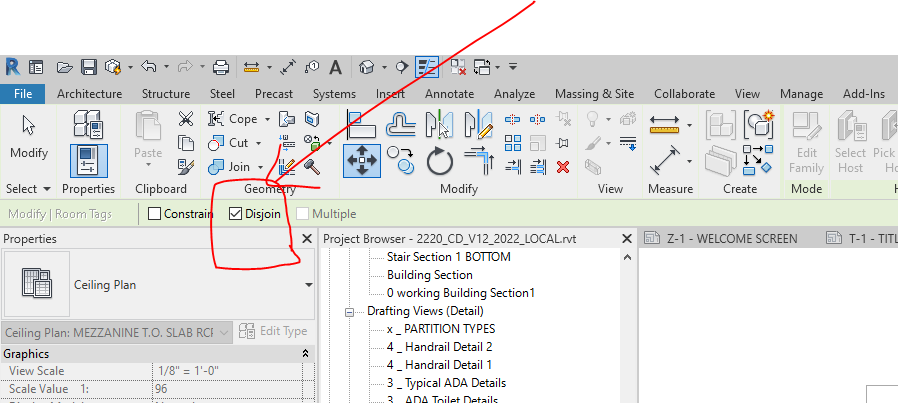Open the File menu tab
Image resolution: width=898 pixels, height=403 pixels.
pyautogui.click(x=23, y=94)
